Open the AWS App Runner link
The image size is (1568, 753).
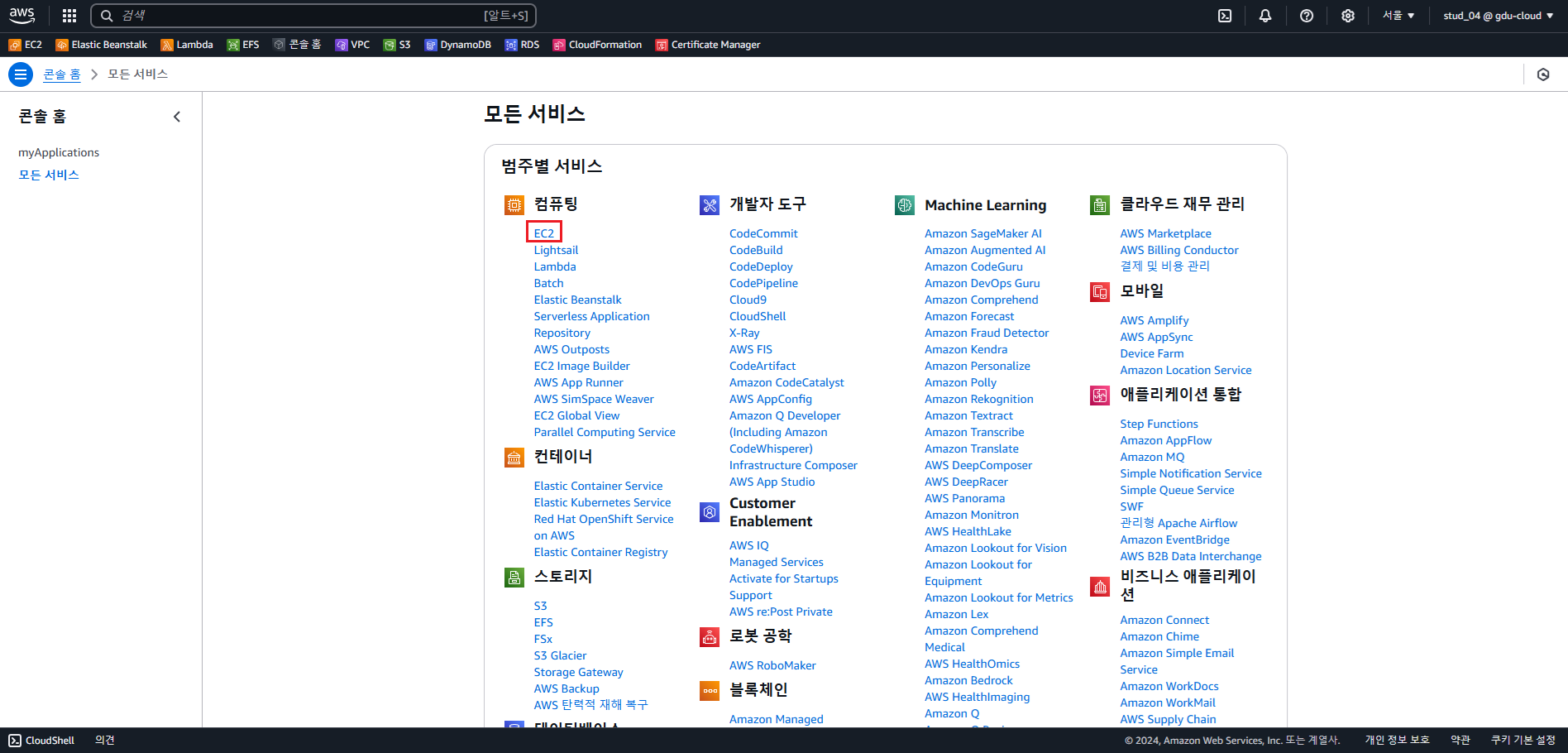579,382
